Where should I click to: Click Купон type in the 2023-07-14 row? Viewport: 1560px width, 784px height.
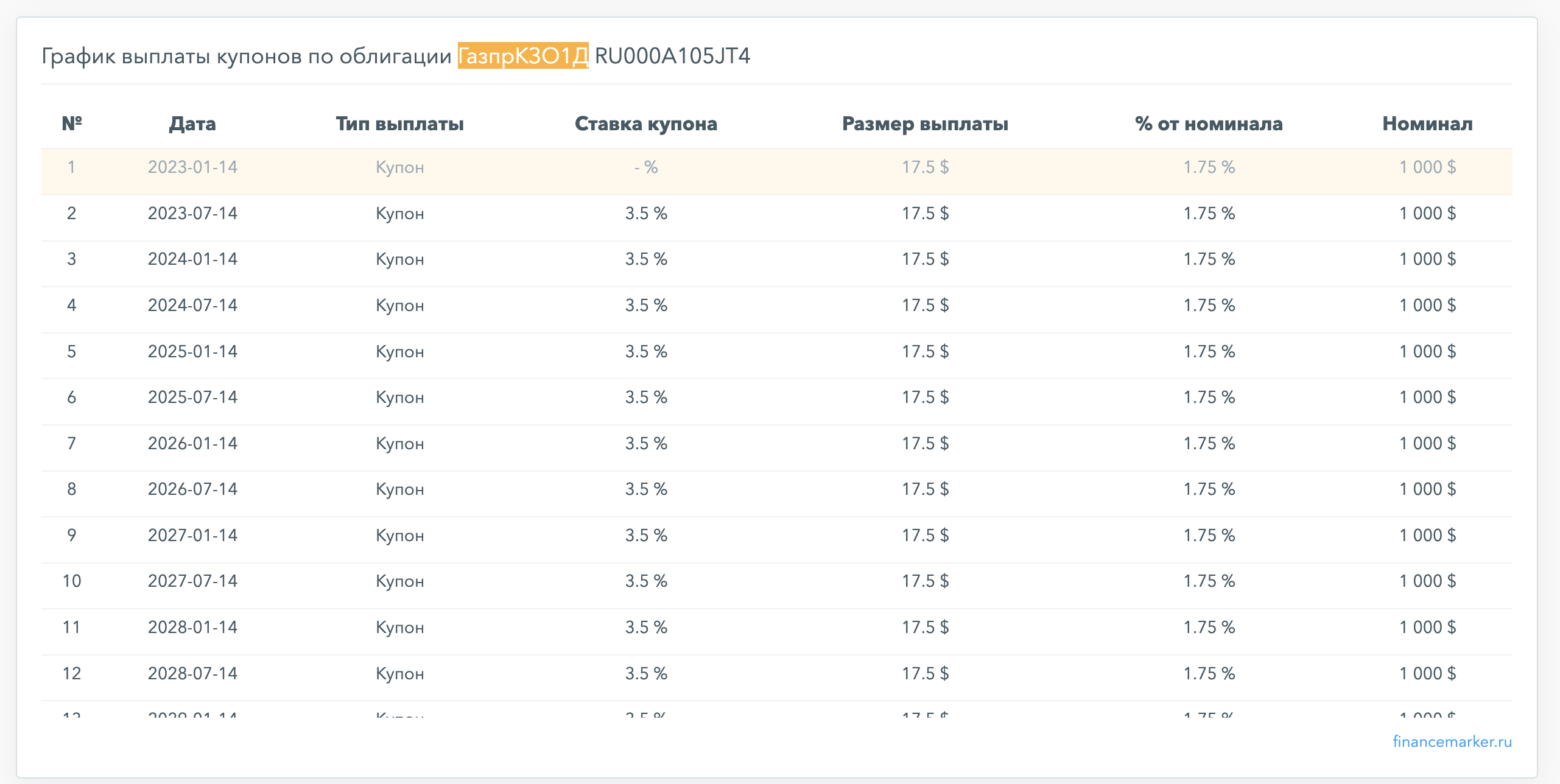400,214
